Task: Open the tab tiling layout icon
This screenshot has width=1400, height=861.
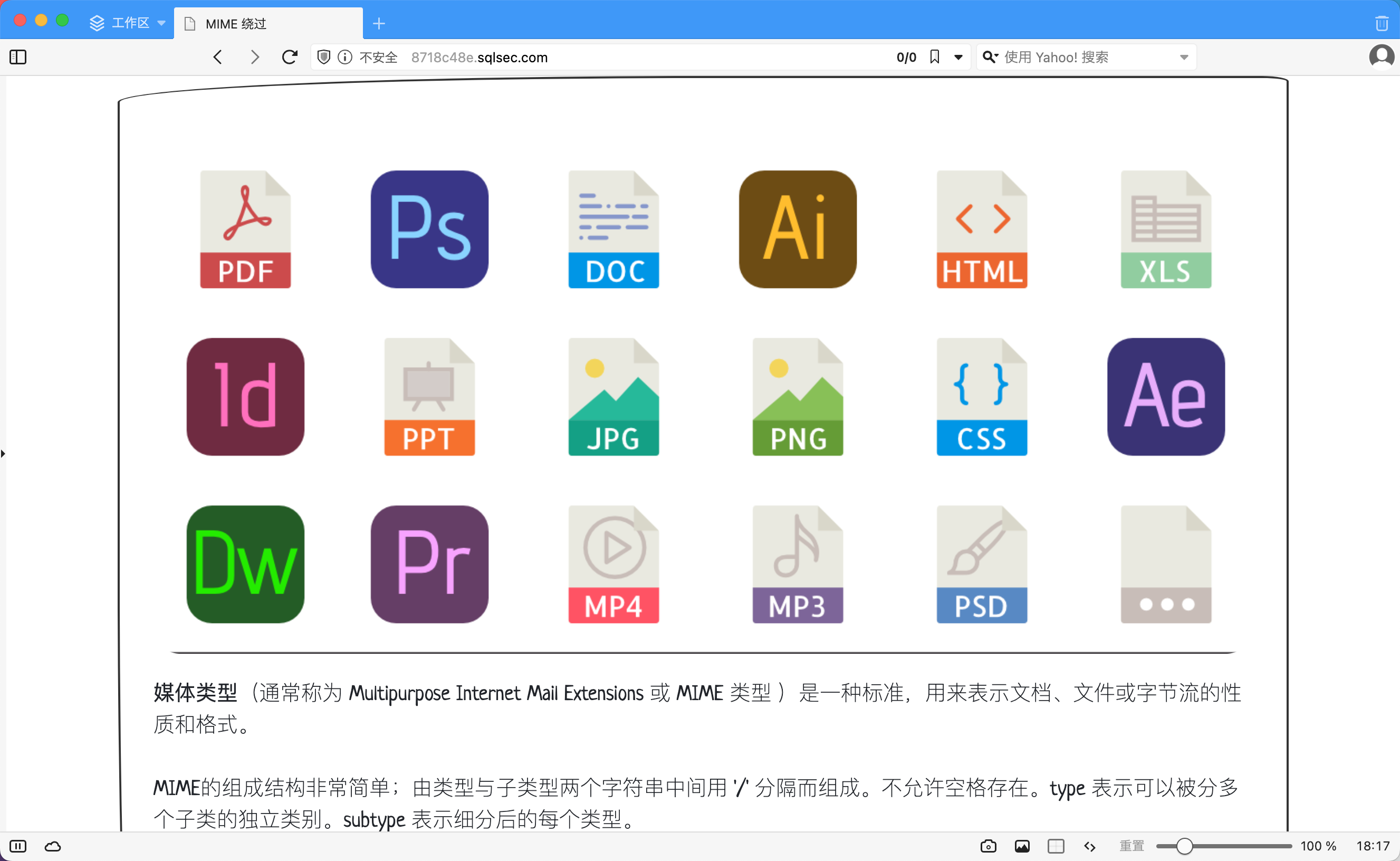Action: click(x=1056, y=846)
